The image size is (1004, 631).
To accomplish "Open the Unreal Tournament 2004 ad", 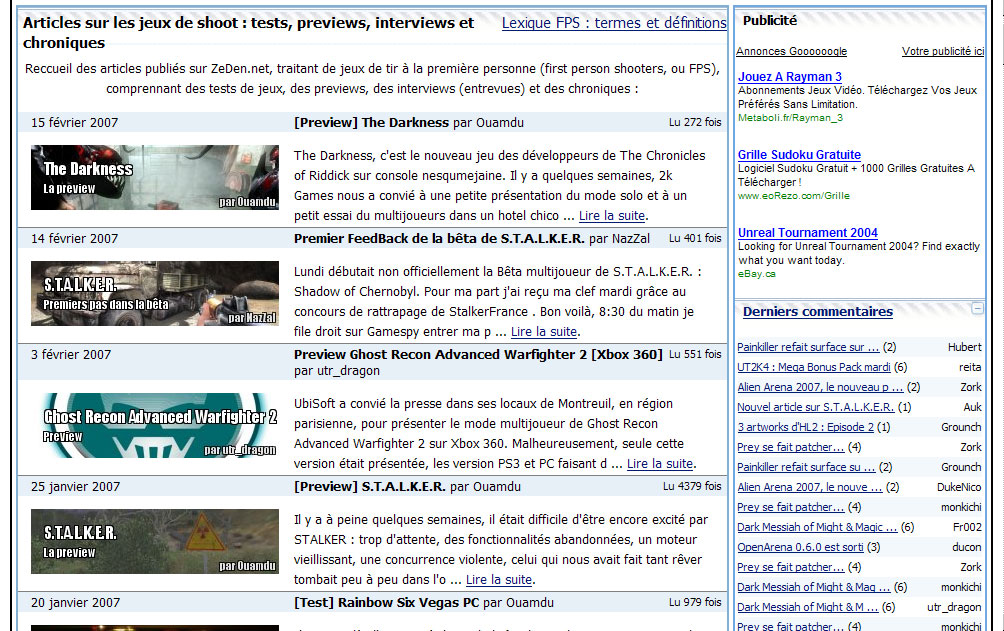I will click(807, 233).
